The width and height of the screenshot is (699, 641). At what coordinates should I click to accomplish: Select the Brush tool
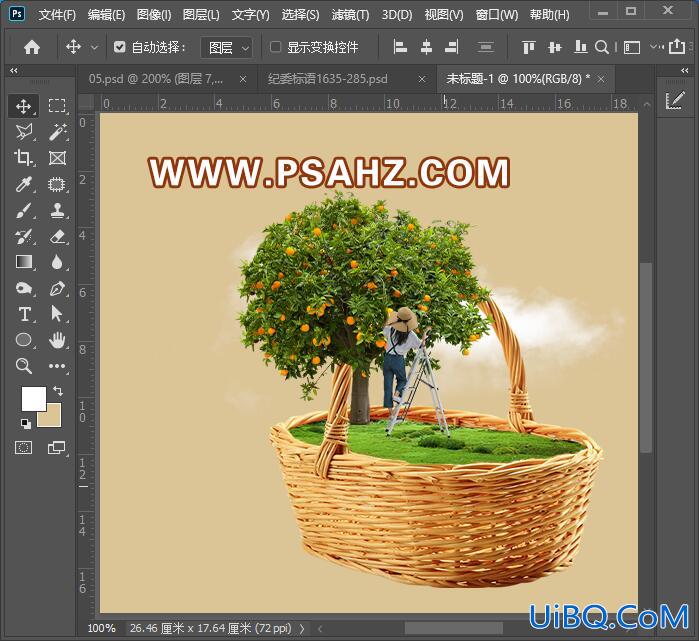[x=23, y=210]
